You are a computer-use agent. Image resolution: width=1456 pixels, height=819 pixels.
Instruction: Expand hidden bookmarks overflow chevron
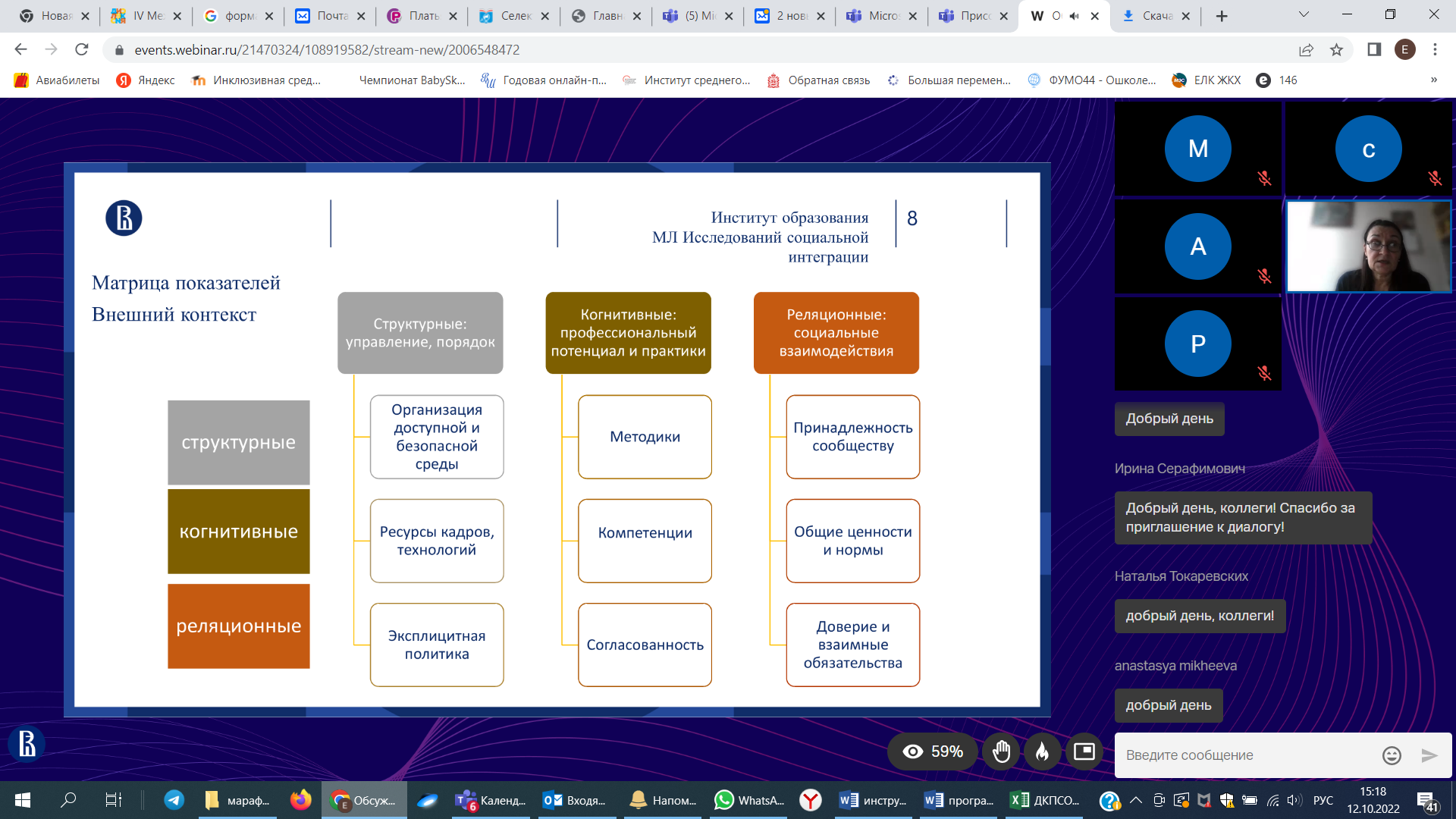[x=1433, y=80]
